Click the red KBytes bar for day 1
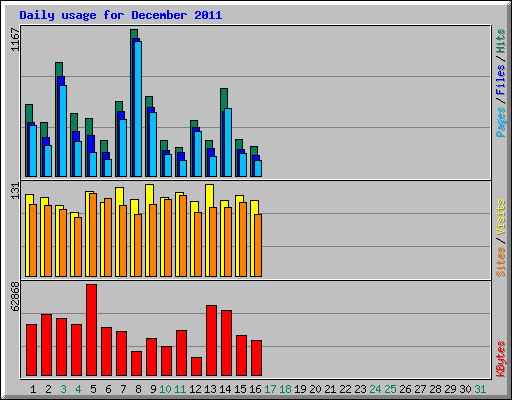This screenshot has height=400, width=512. 31,350
